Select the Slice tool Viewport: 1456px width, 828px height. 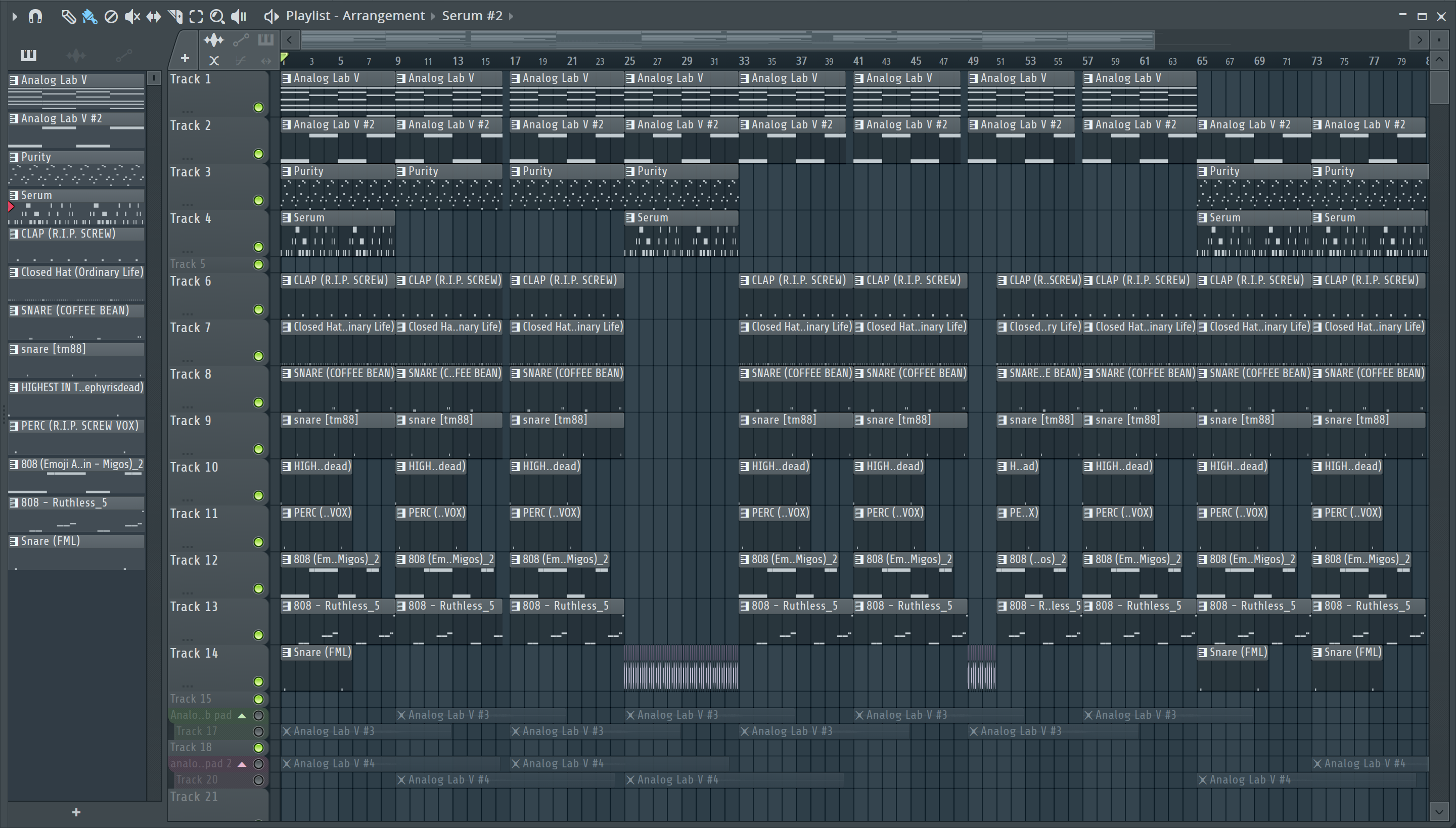175,17
